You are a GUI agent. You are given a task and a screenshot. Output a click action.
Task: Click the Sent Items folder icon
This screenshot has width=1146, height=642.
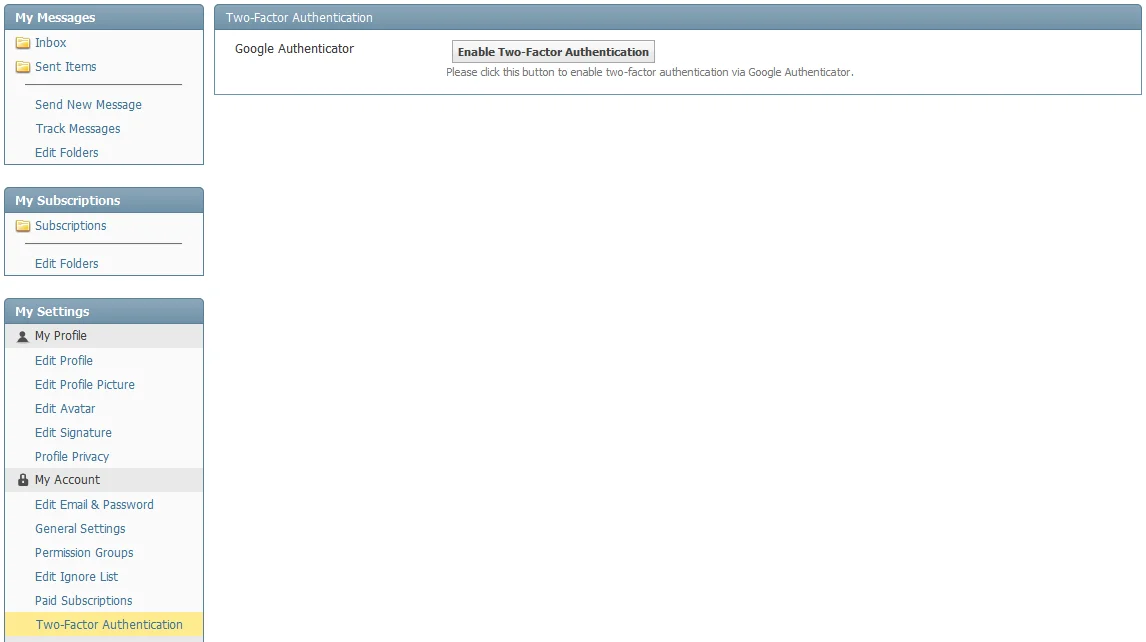[23, 67]
